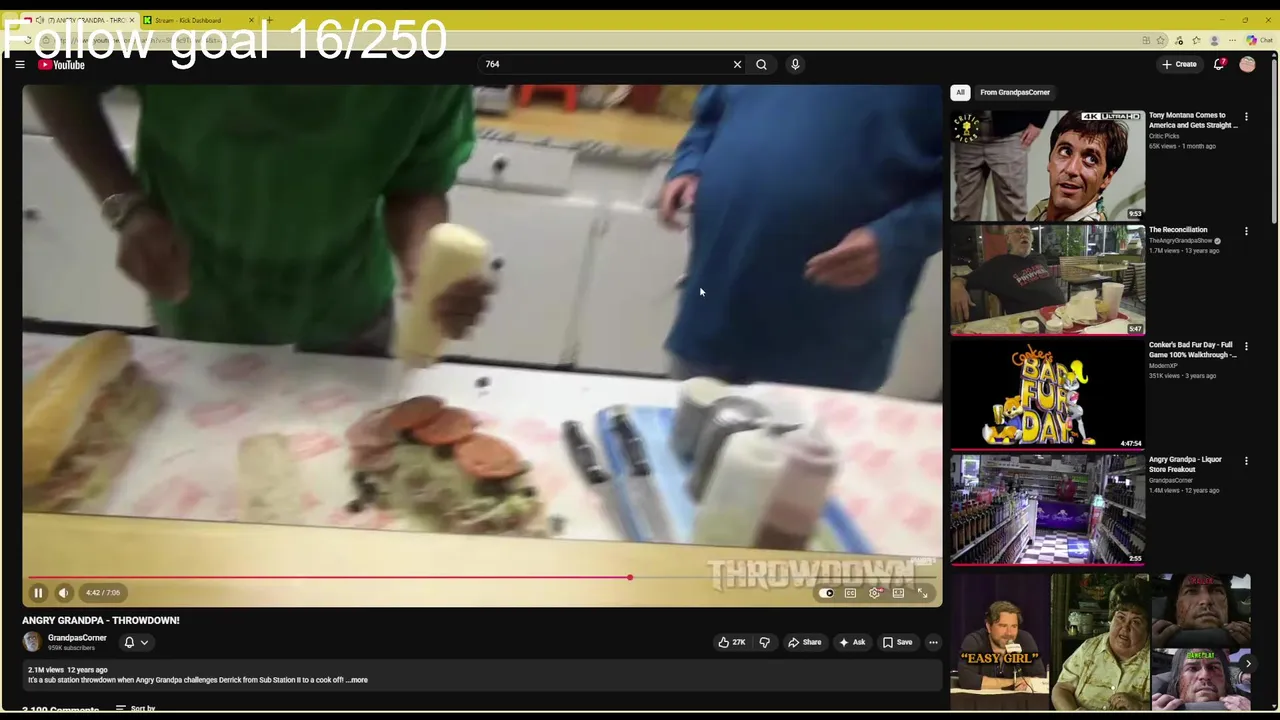The width and height of the screenshot is (1280, 720).
Task: Switch to the Stream - Kick Dashboard tab
Action: [190, 20]
